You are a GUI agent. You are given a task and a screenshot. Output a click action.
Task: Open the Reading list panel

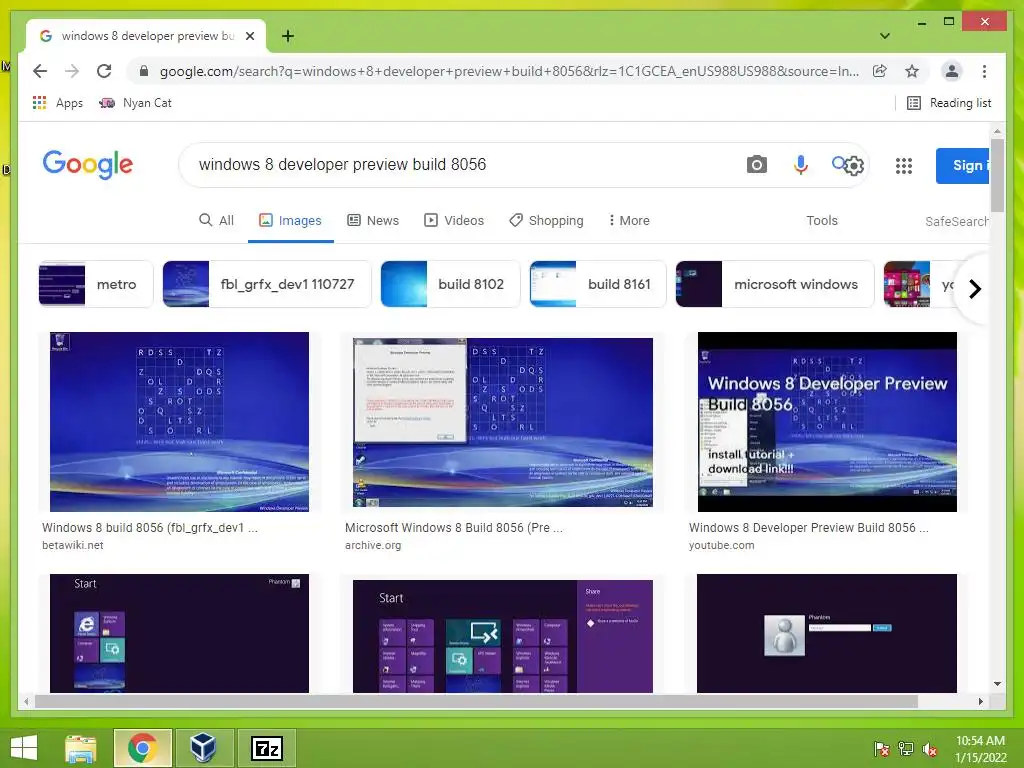[950, 103]
